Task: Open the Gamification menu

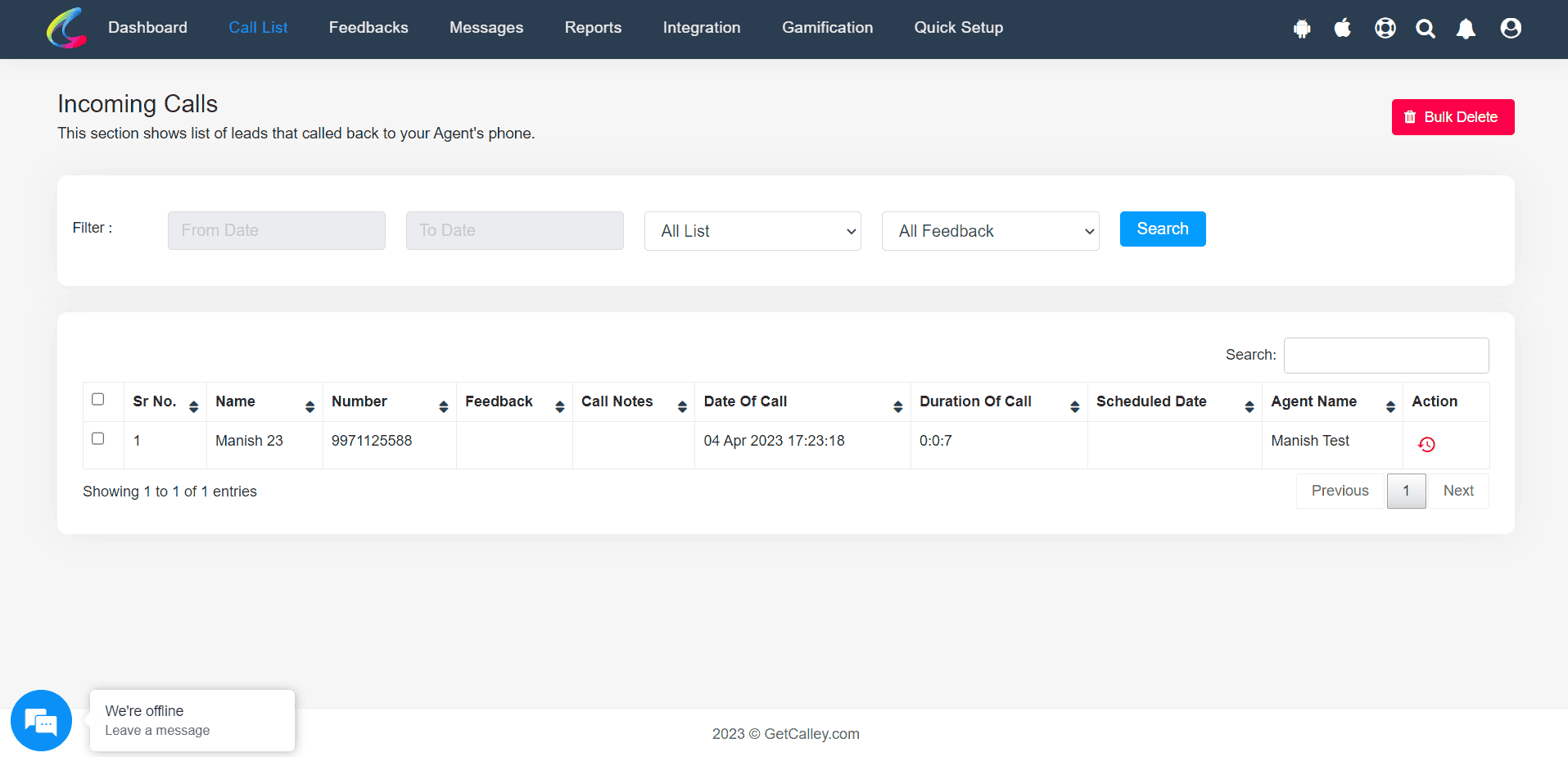Action: point(827,28)
